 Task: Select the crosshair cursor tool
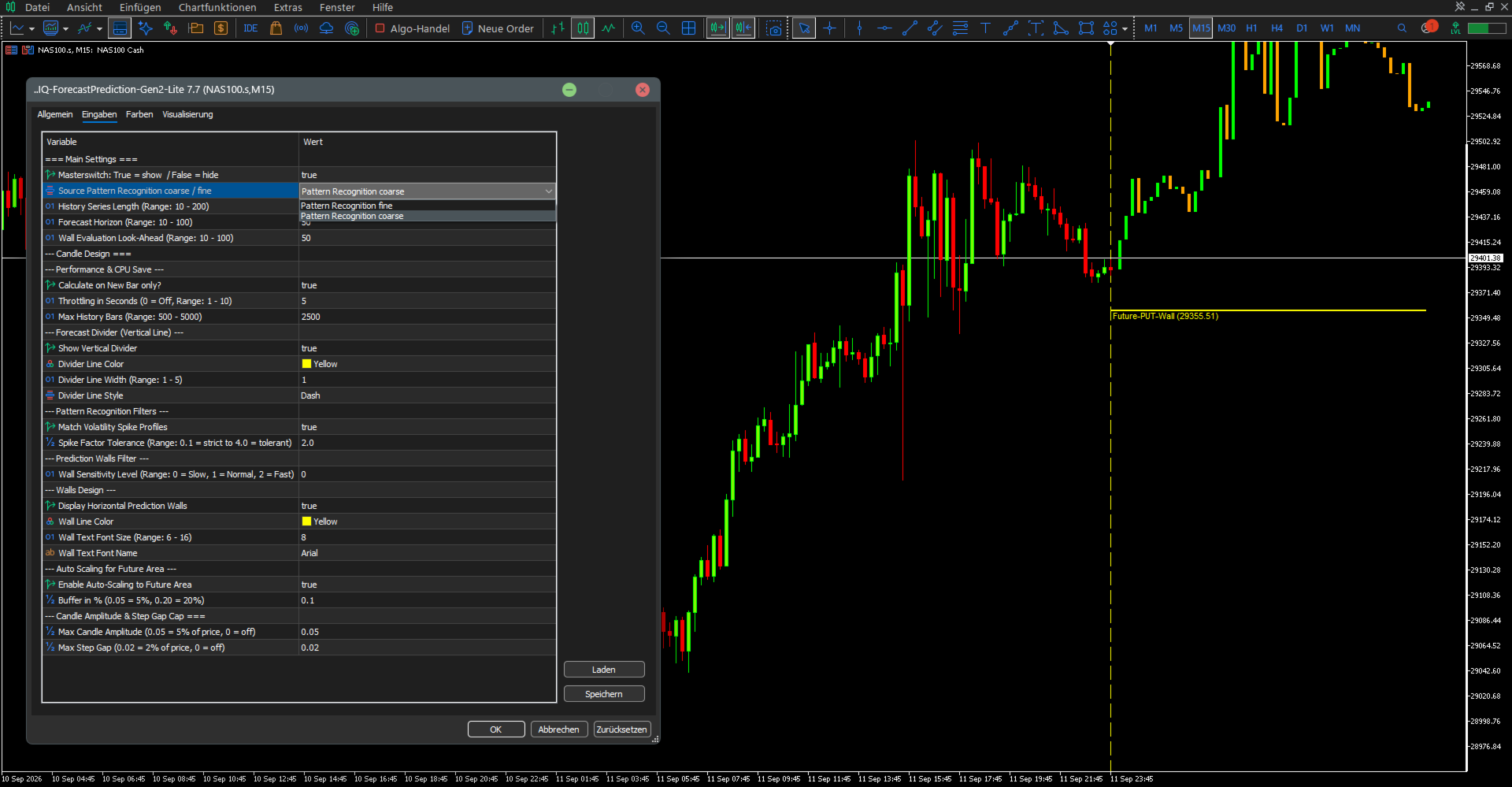click(x=829, y=28)
